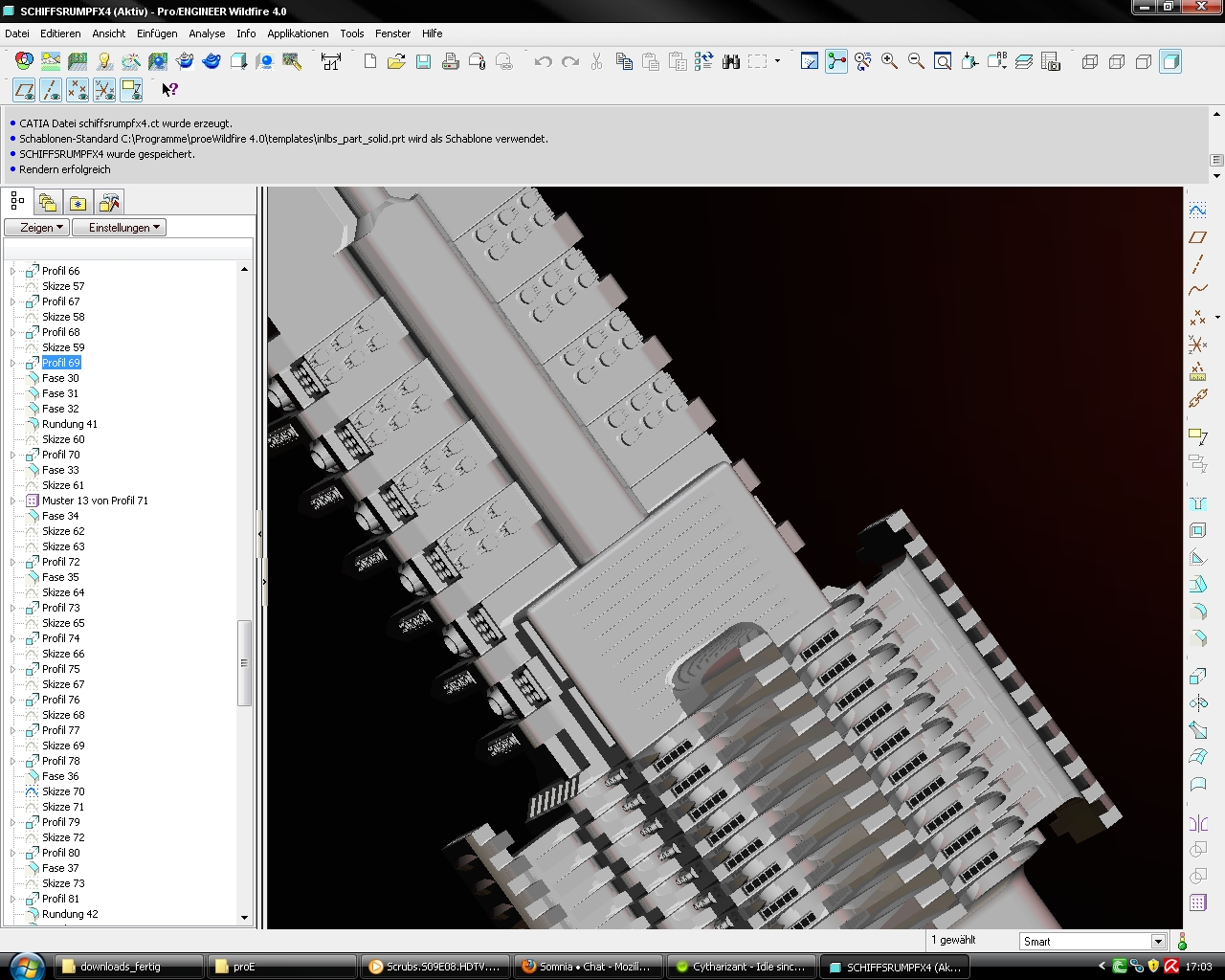Click the Save file icon
This screenshot has width=1225, height=980.
coord(423,62)
